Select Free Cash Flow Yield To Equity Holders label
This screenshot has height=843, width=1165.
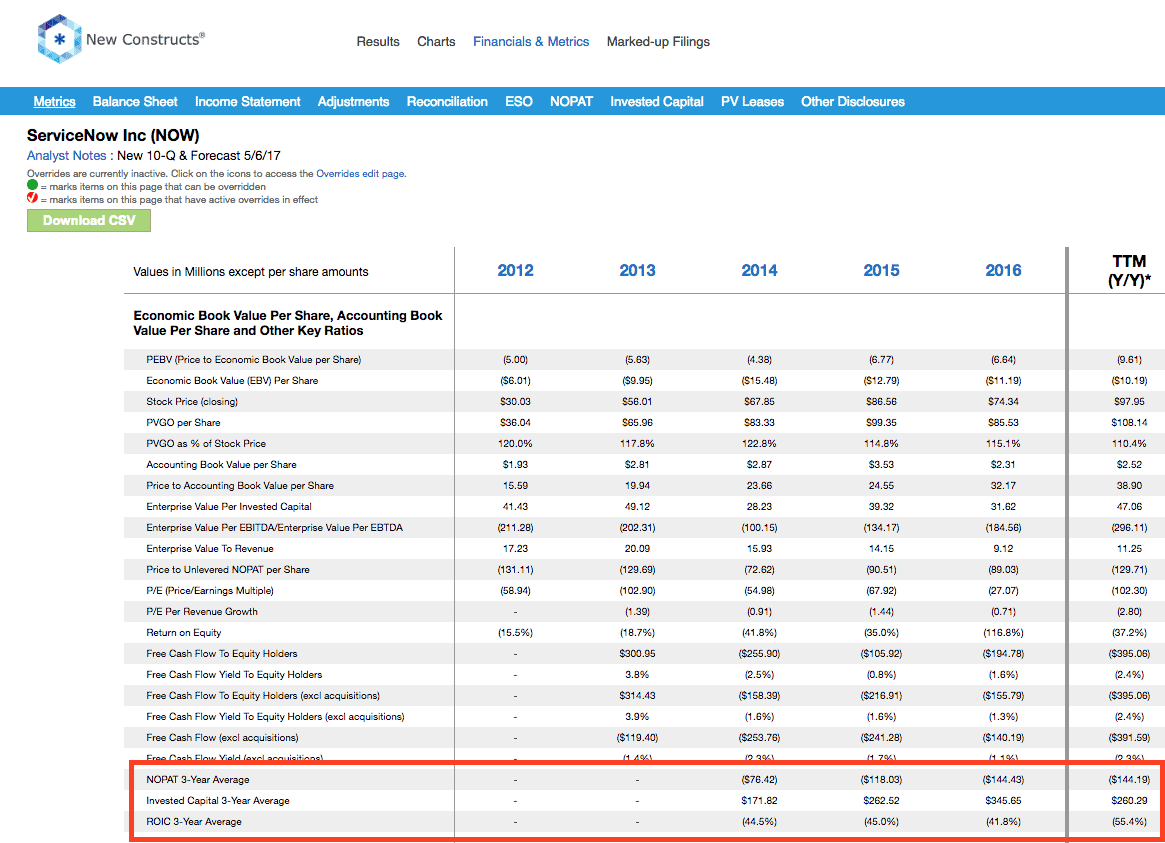click(x=234, y=674)
